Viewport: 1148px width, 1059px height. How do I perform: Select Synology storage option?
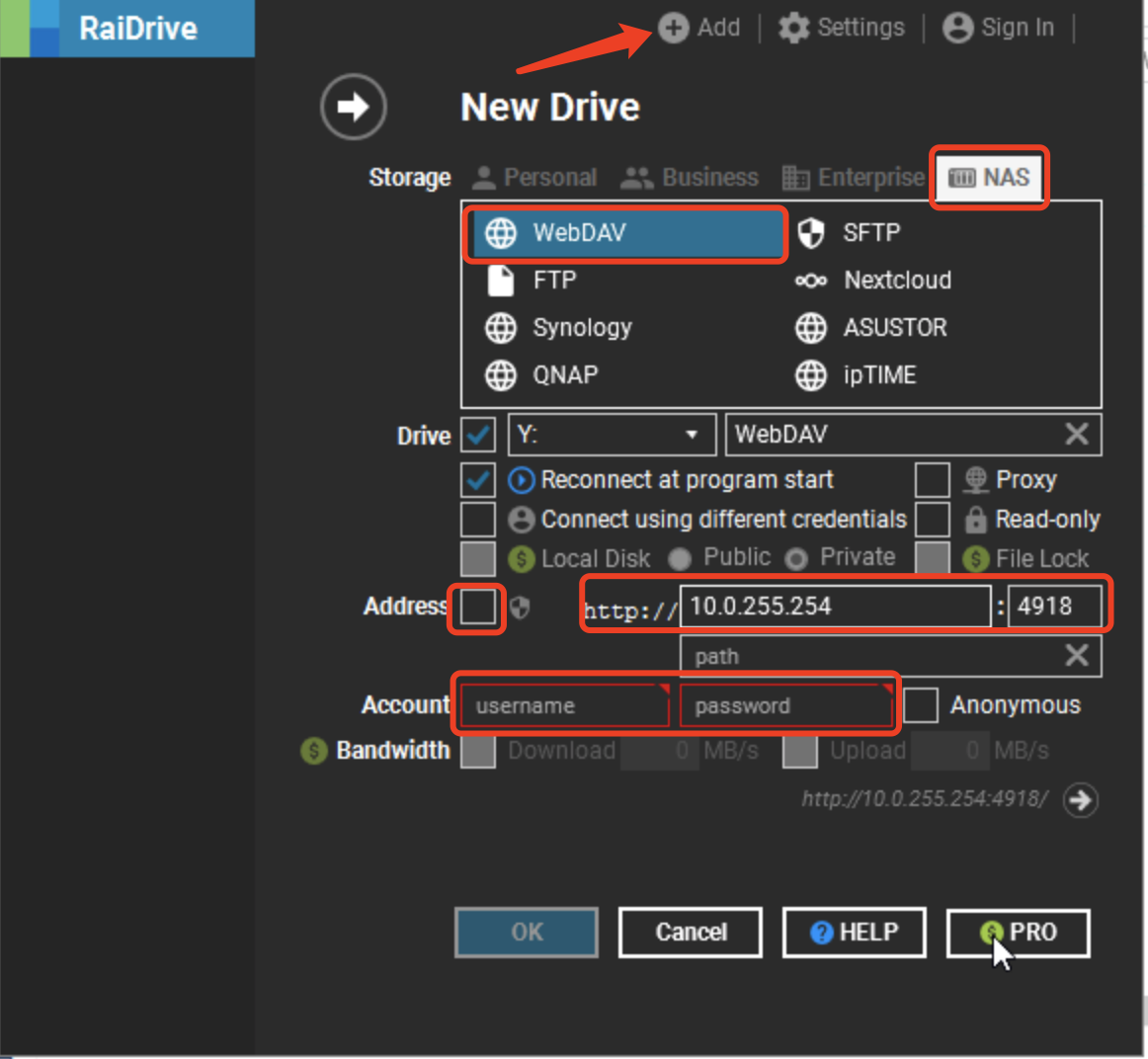558,328
